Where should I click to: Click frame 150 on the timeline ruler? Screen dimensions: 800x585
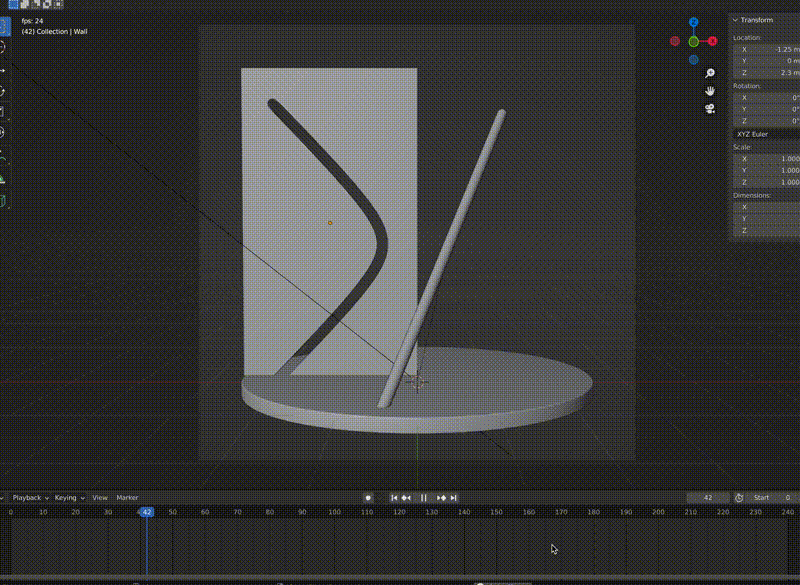[496, 512]
